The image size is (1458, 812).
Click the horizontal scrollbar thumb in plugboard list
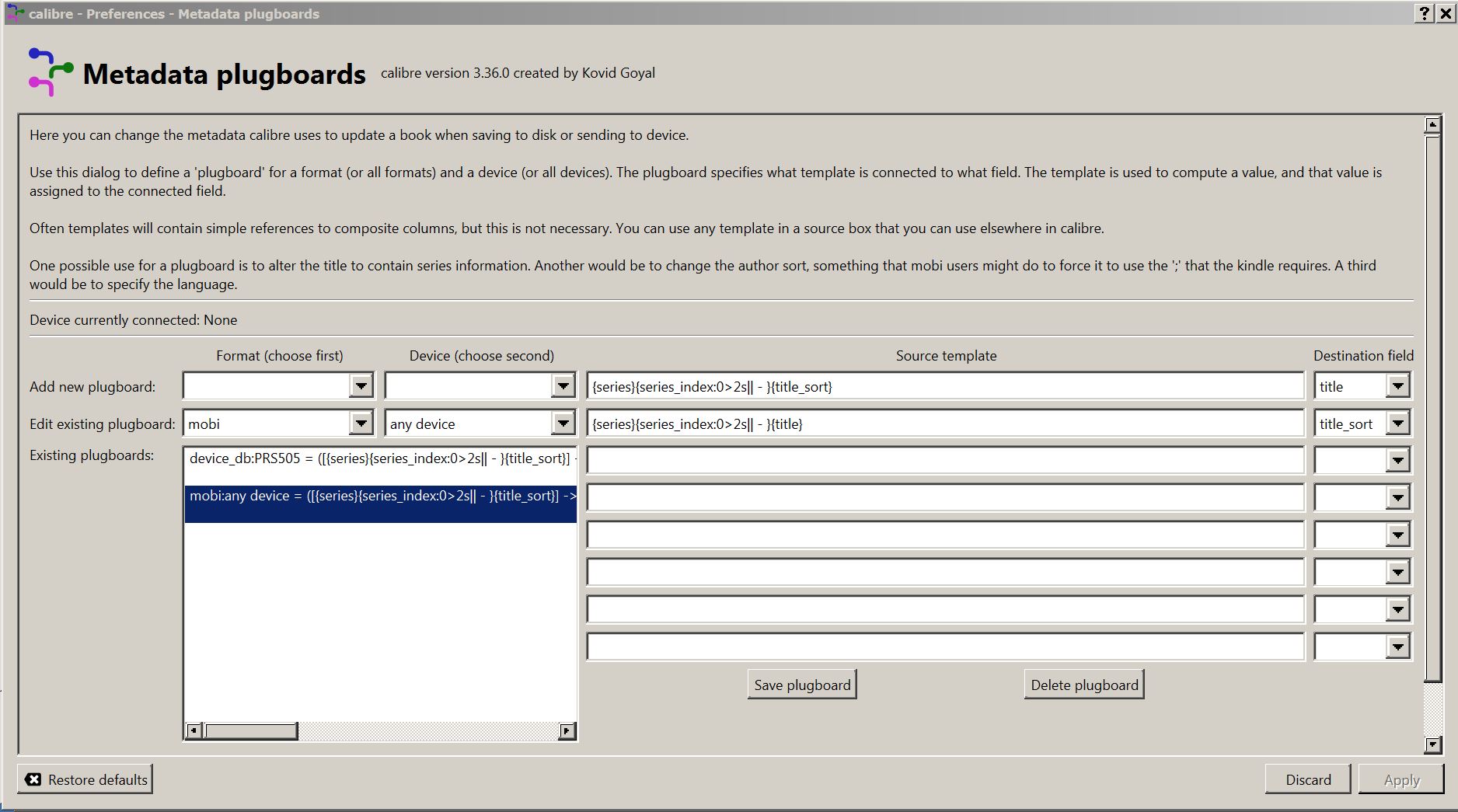[x=250, y=730]
